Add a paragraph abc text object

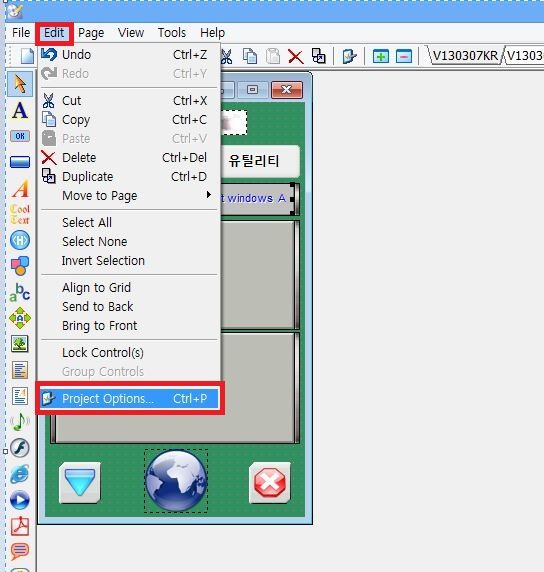coord(20,292)
